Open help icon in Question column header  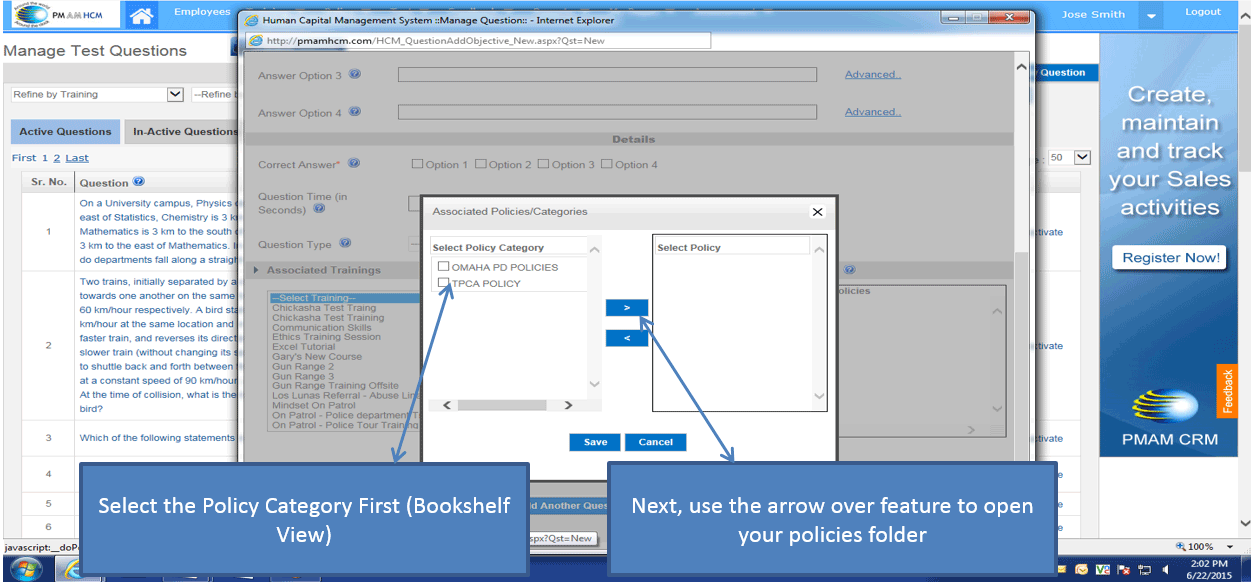tap(139, 182)
